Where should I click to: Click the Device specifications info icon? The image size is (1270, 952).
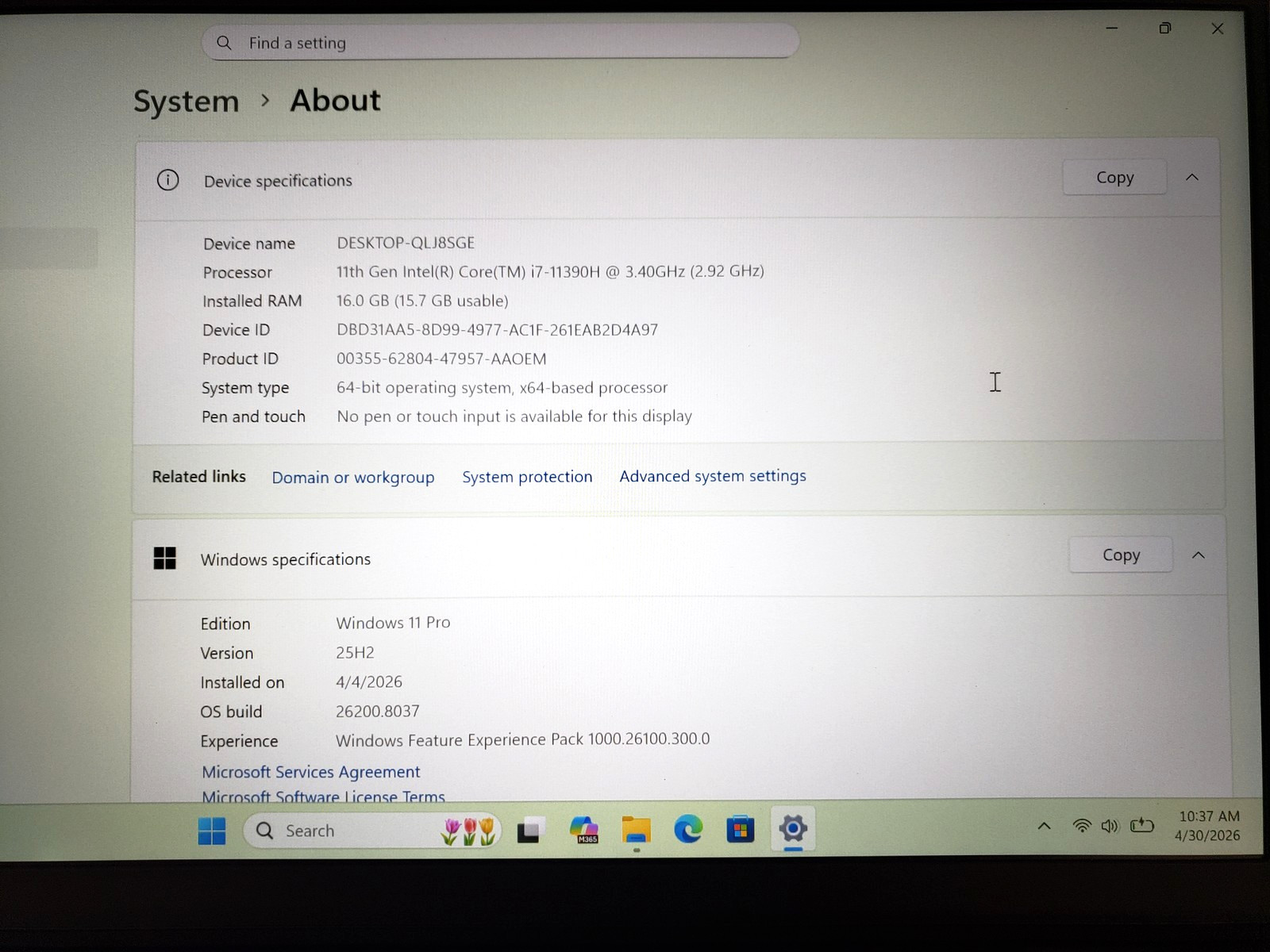167,180
